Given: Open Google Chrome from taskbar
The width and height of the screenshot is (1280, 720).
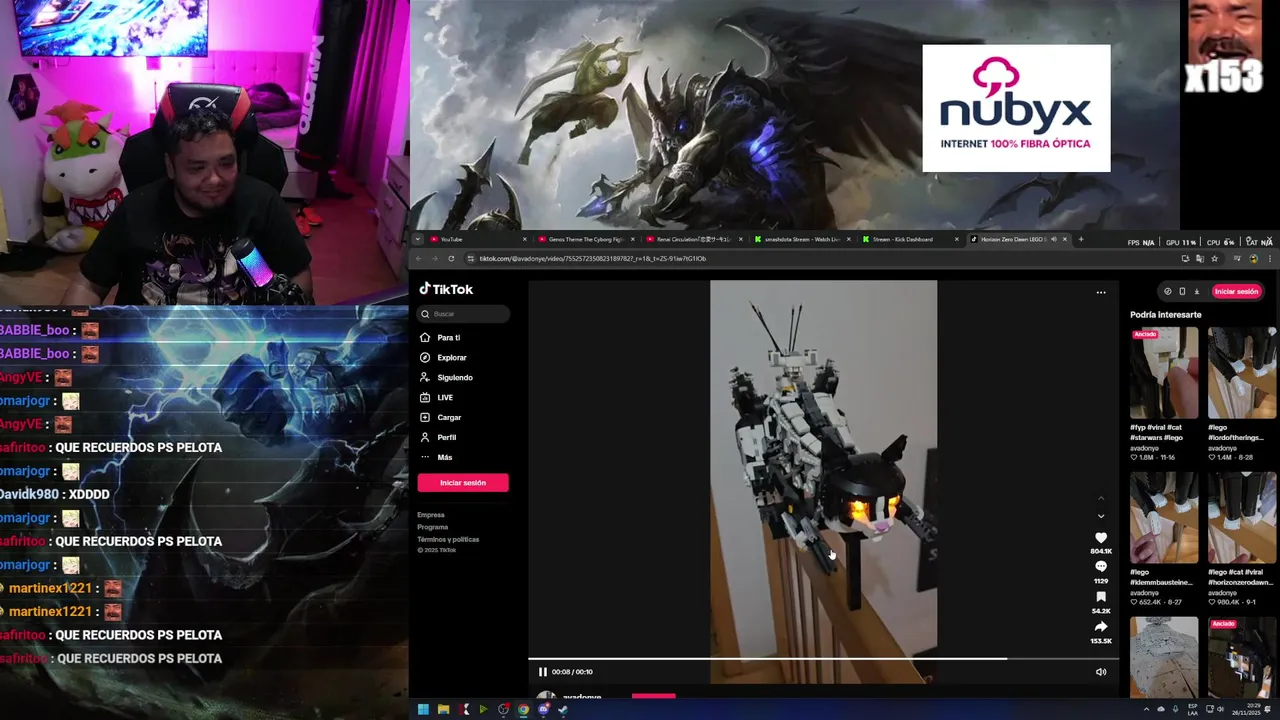Looking at the screenshot, I should click(x=523, y=710).
